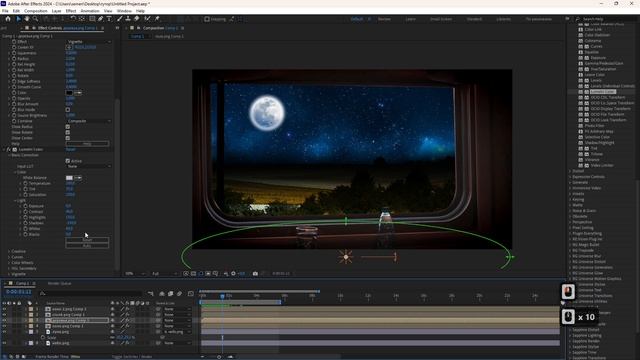The image size is (640, 360).
Task: Open the Input LUT dropdown
Action: pyautogui.click(x=88, y=167)
